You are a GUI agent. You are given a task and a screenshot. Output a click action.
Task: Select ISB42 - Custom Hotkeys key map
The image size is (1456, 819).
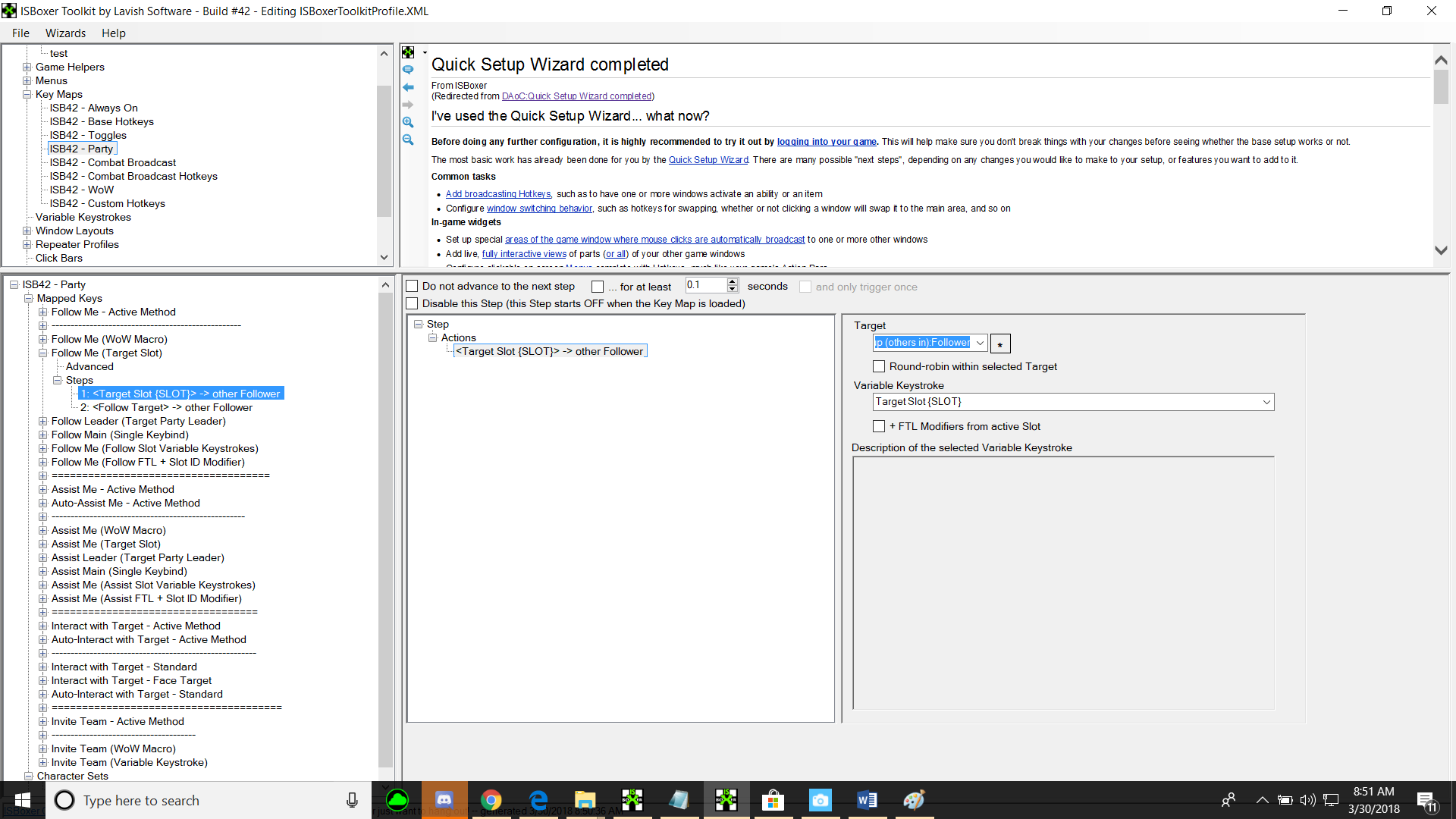[x=108, y=204]
